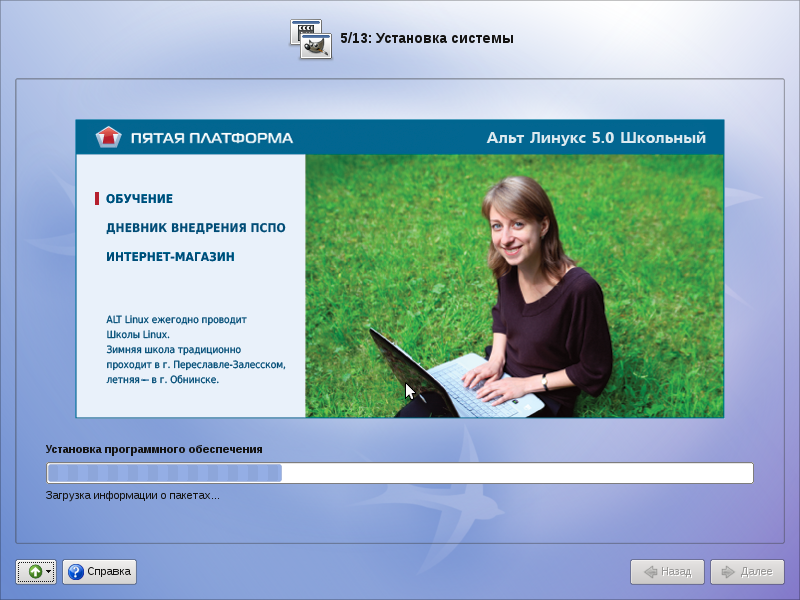800x600 pixels.
Task: Open help with the Справка button
Action: tap(99, 572)
